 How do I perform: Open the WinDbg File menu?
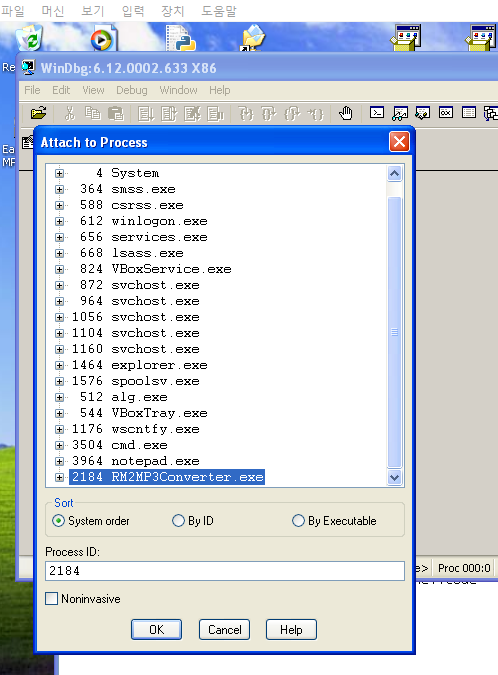[32, 90]
